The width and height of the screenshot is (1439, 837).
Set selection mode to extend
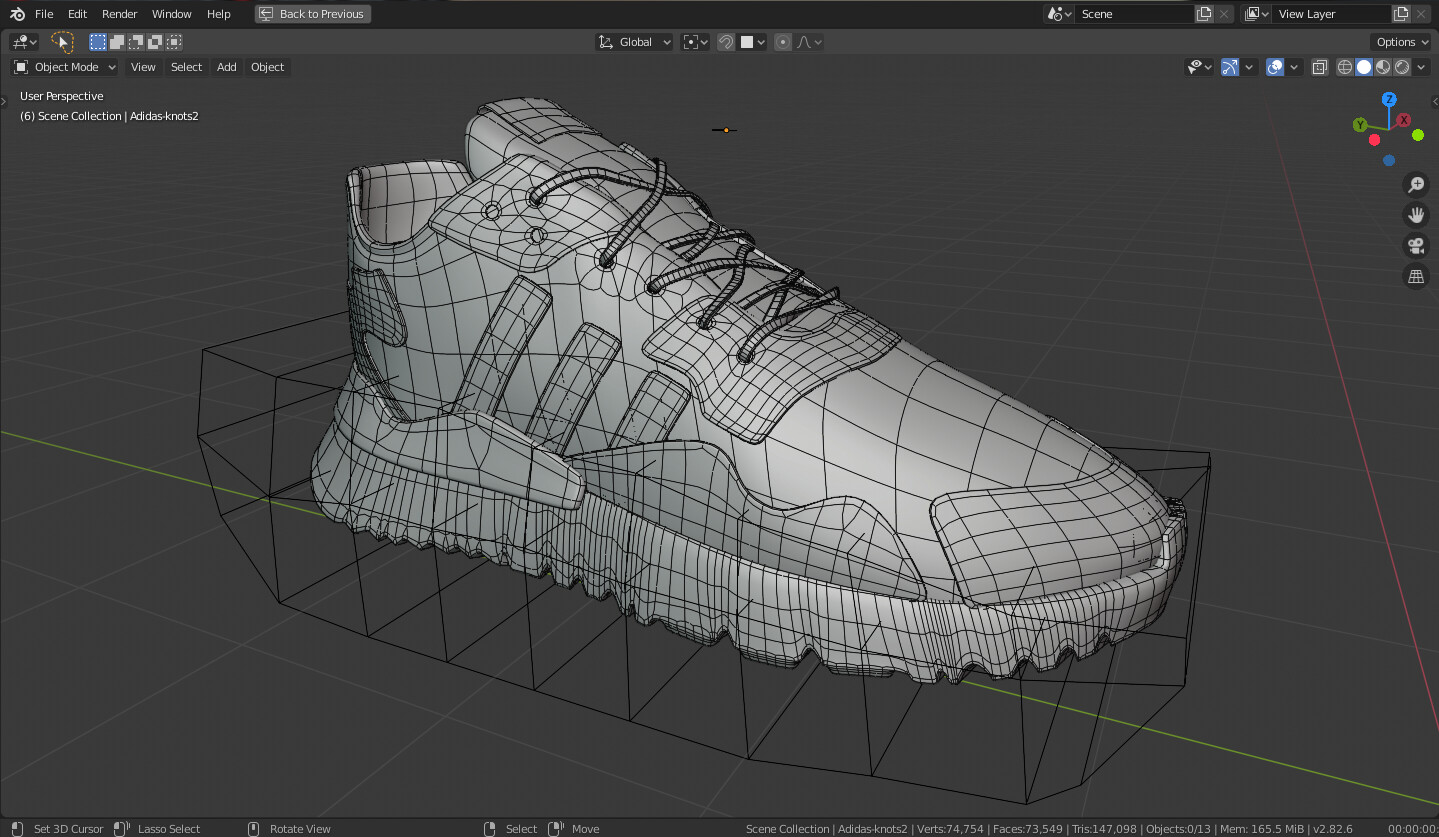117,42
